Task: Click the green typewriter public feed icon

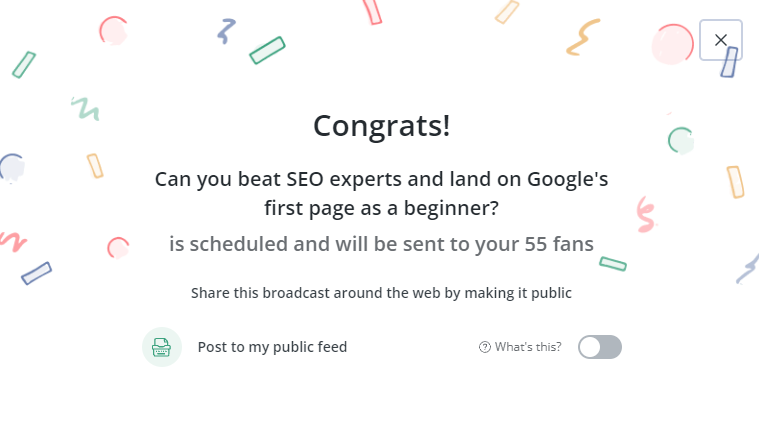Action: coord(162,347)
